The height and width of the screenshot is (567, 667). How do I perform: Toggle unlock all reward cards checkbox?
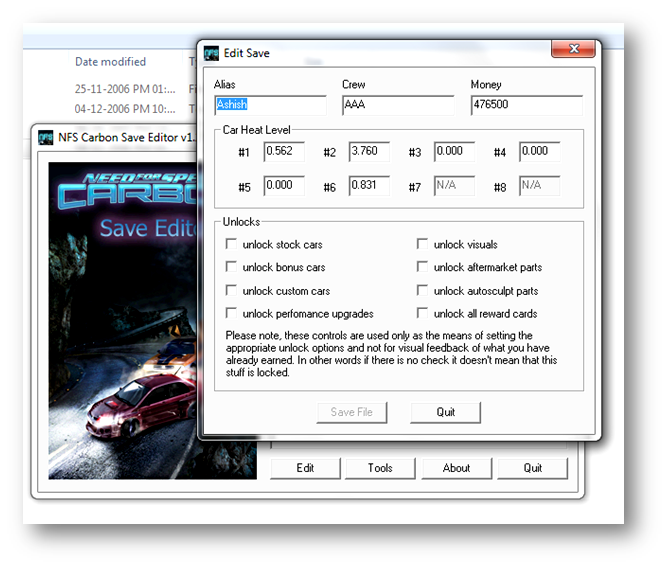(422, 313)
